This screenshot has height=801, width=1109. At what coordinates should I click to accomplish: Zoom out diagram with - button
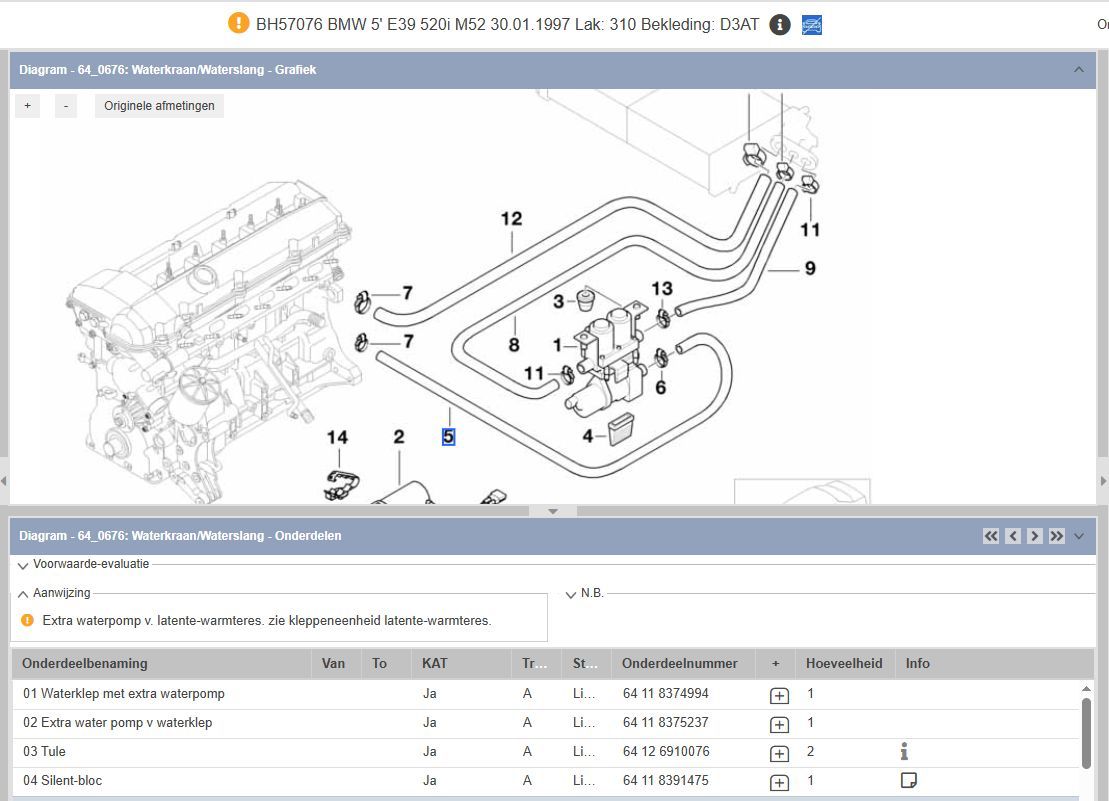pos(65,106)
